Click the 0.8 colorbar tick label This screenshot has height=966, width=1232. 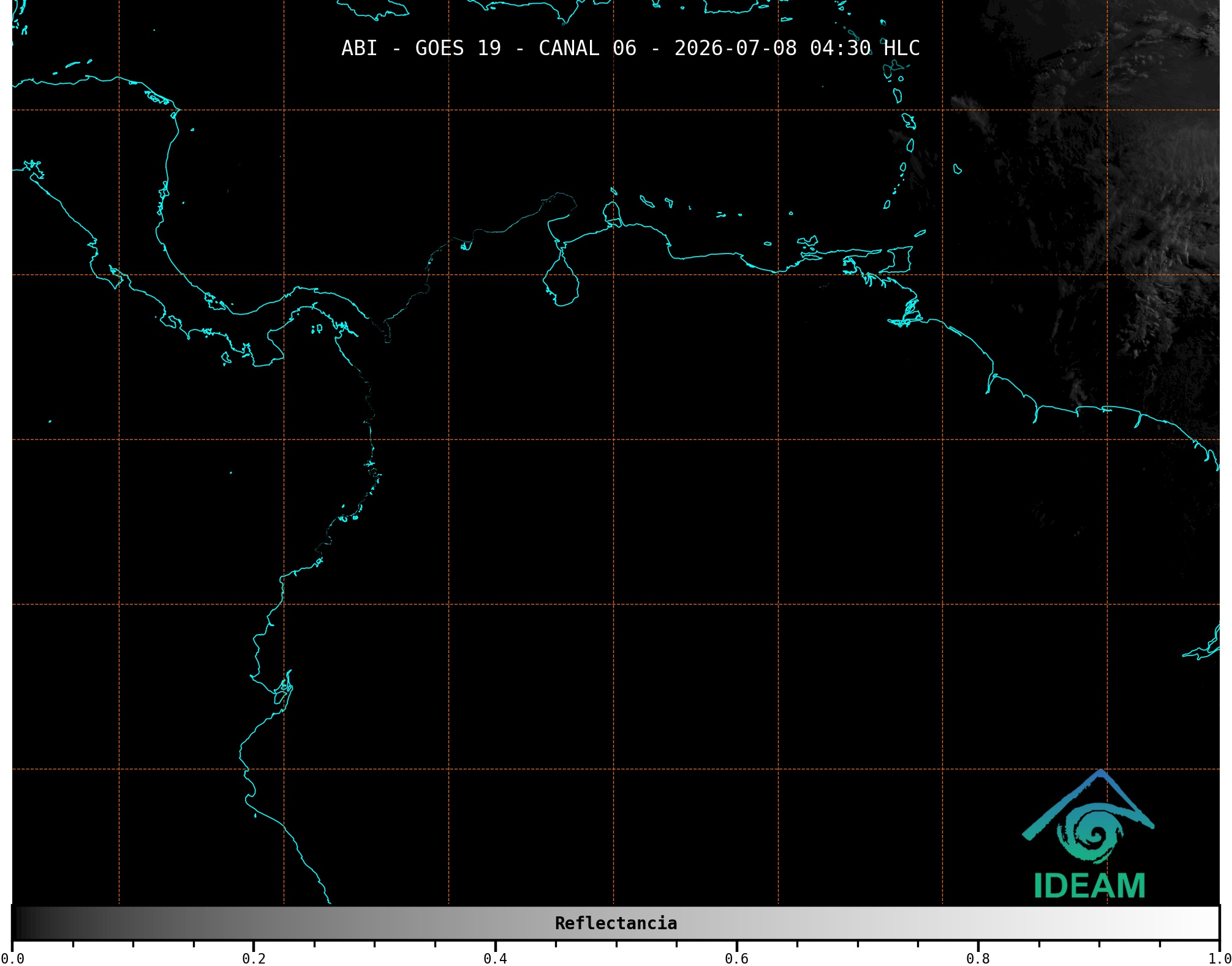point(978,959)
